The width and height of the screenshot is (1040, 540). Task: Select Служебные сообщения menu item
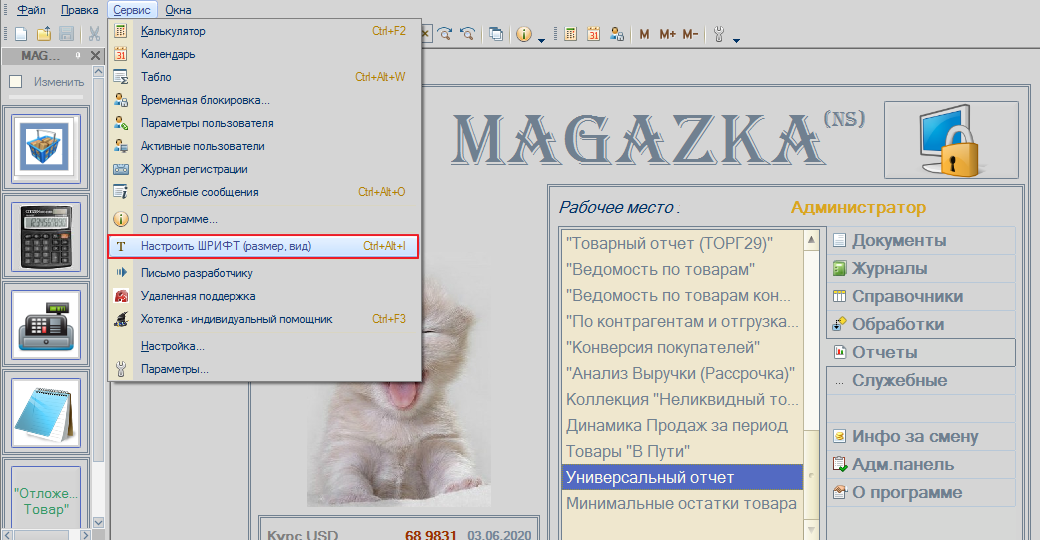[264, 192]
